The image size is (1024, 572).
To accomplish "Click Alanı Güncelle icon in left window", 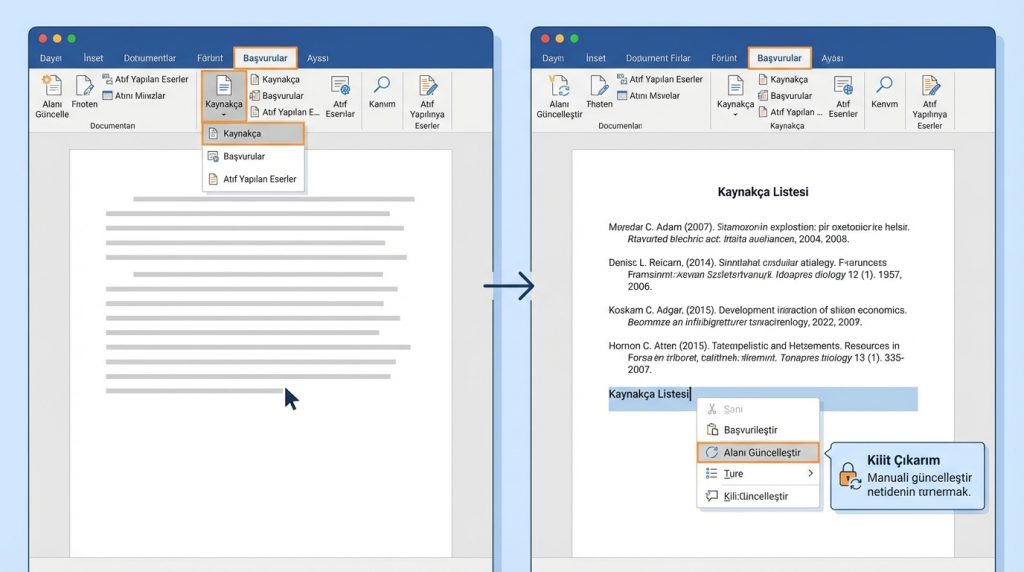I will 52,86.
